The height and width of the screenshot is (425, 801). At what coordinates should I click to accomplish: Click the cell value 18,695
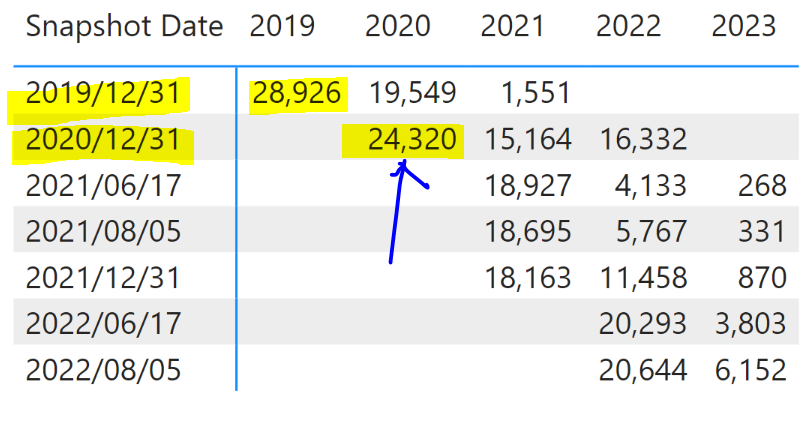tap(528, 231)
